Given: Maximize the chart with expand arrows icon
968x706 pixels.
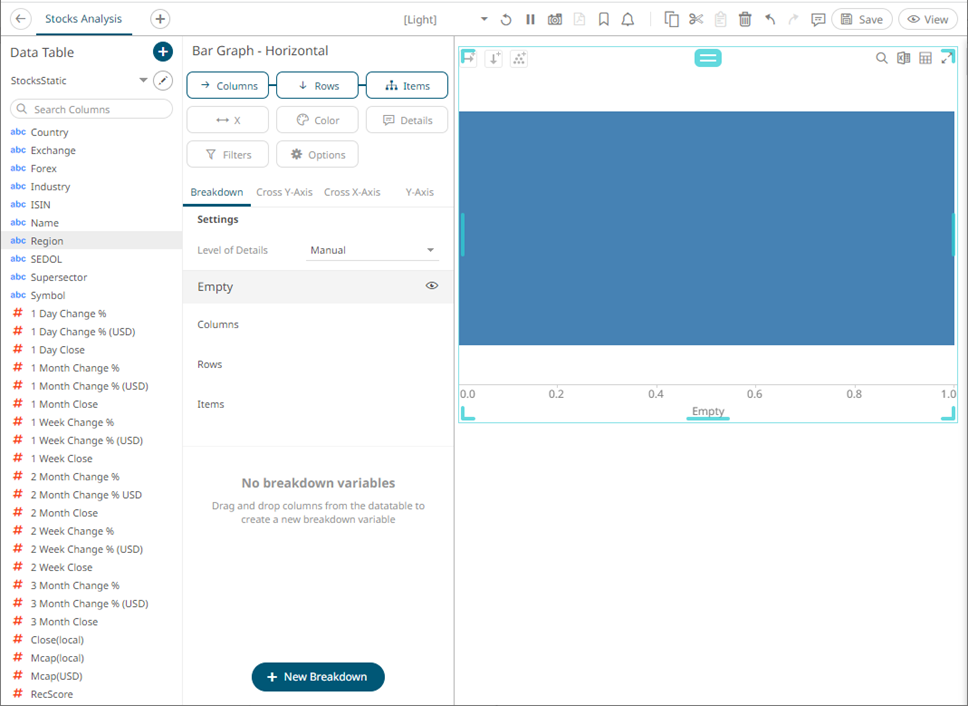Looking at the screenshot, I should 947,58.
